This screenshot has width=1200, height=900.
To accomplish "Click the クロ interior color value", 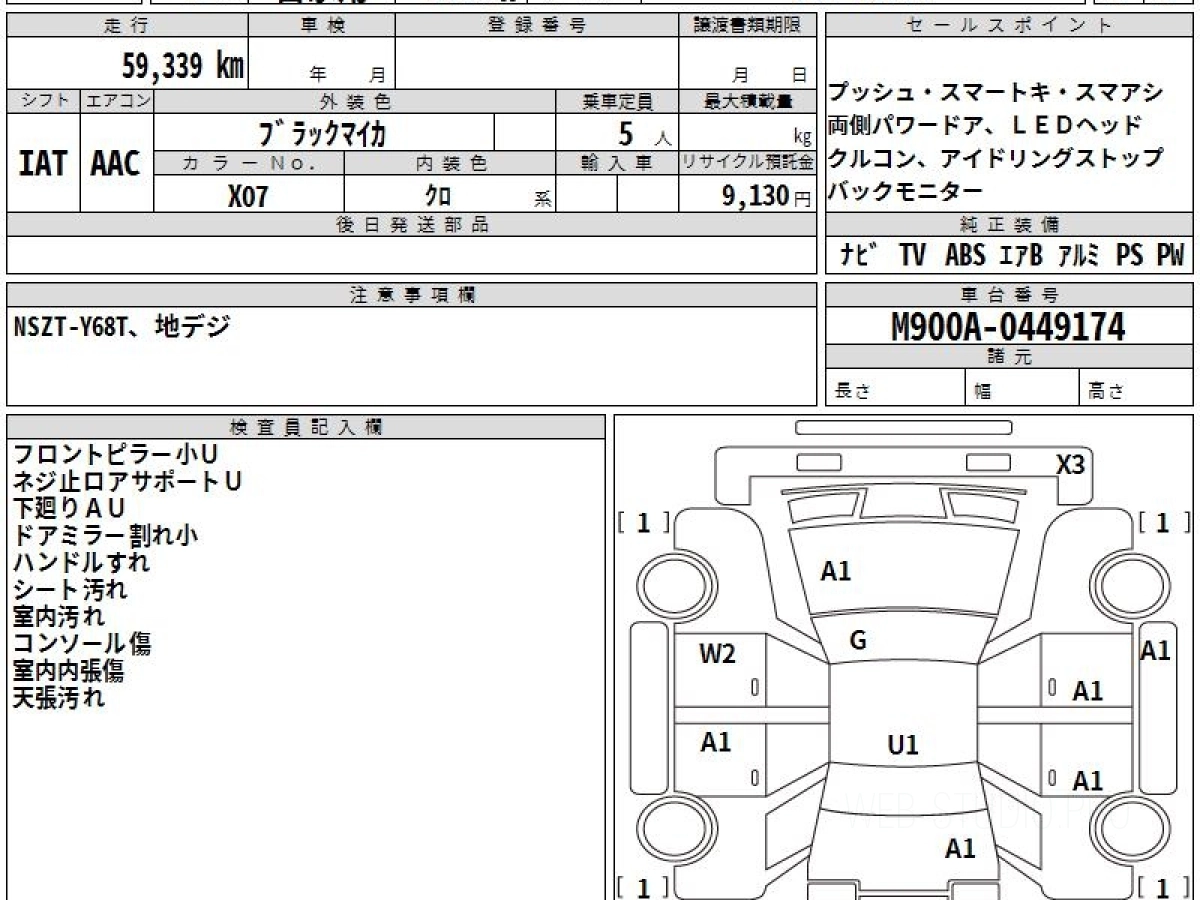I will point(438,196).
